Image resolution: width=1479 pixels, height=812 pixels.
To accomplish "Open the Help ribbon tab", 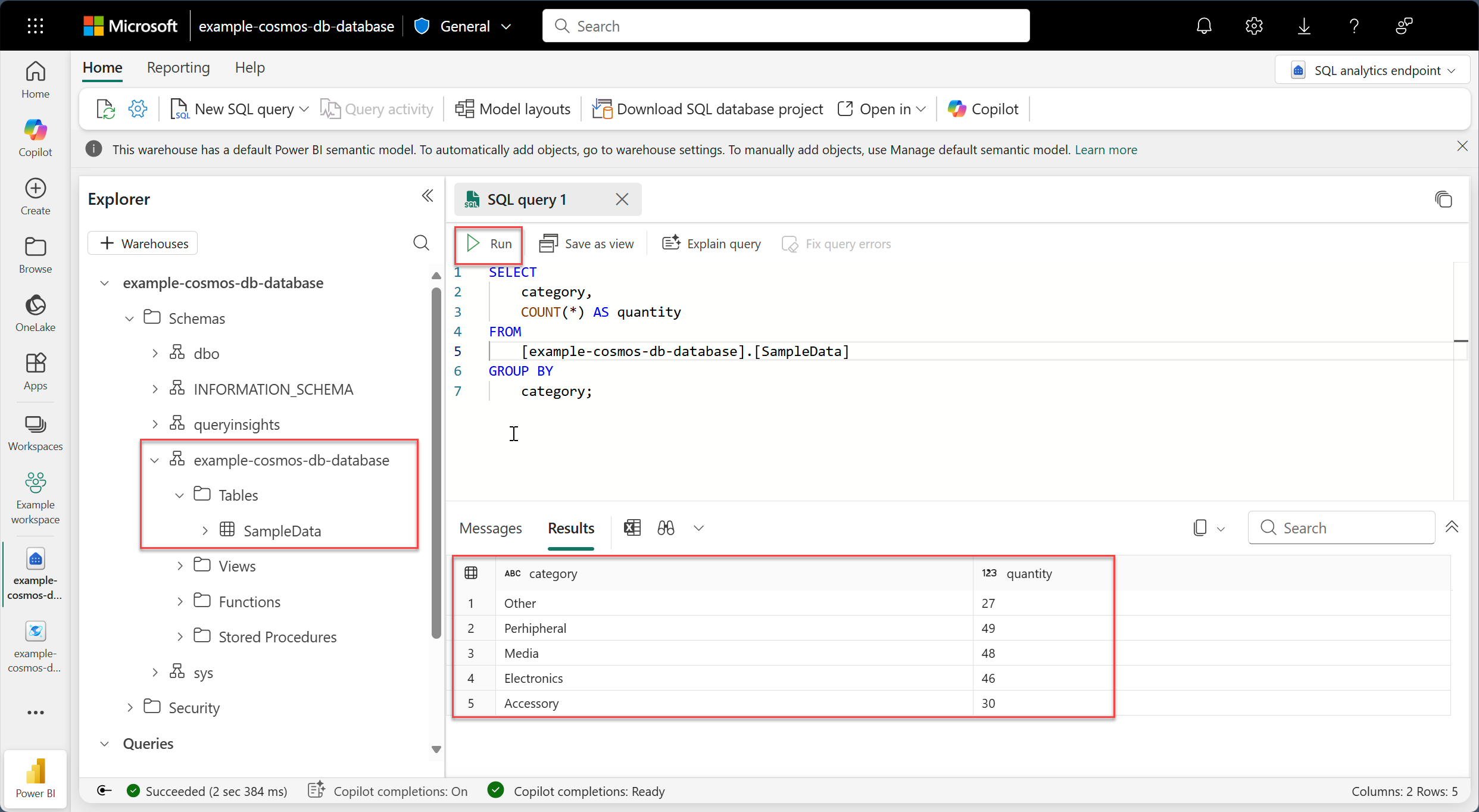I will pyautogui.click(x=249, y=67).
